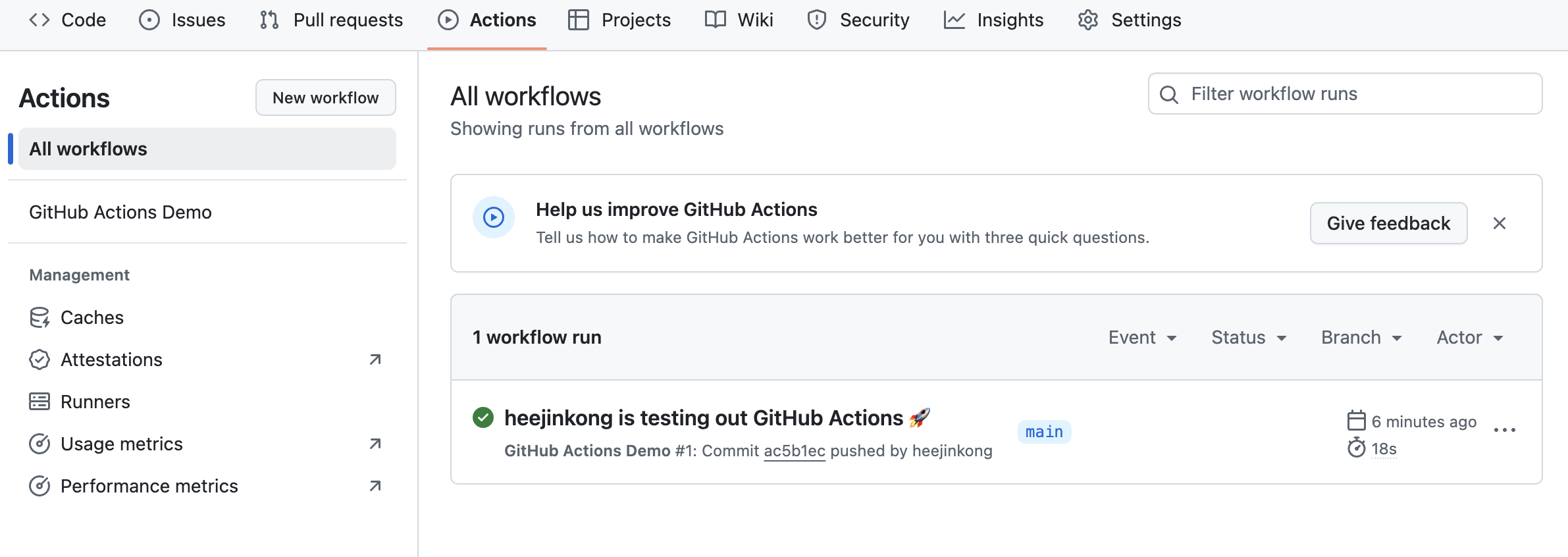Select the Actions tab
Screen dimensions: 1568x557
[487, 20]
